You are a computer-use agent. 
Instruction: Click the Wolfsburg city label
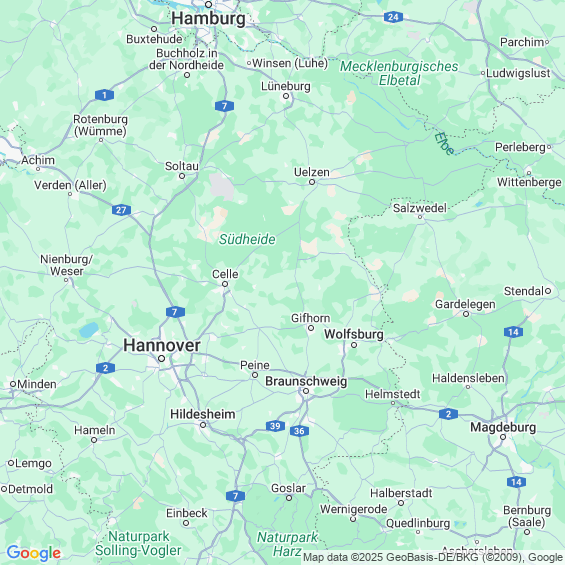(354, 334)
